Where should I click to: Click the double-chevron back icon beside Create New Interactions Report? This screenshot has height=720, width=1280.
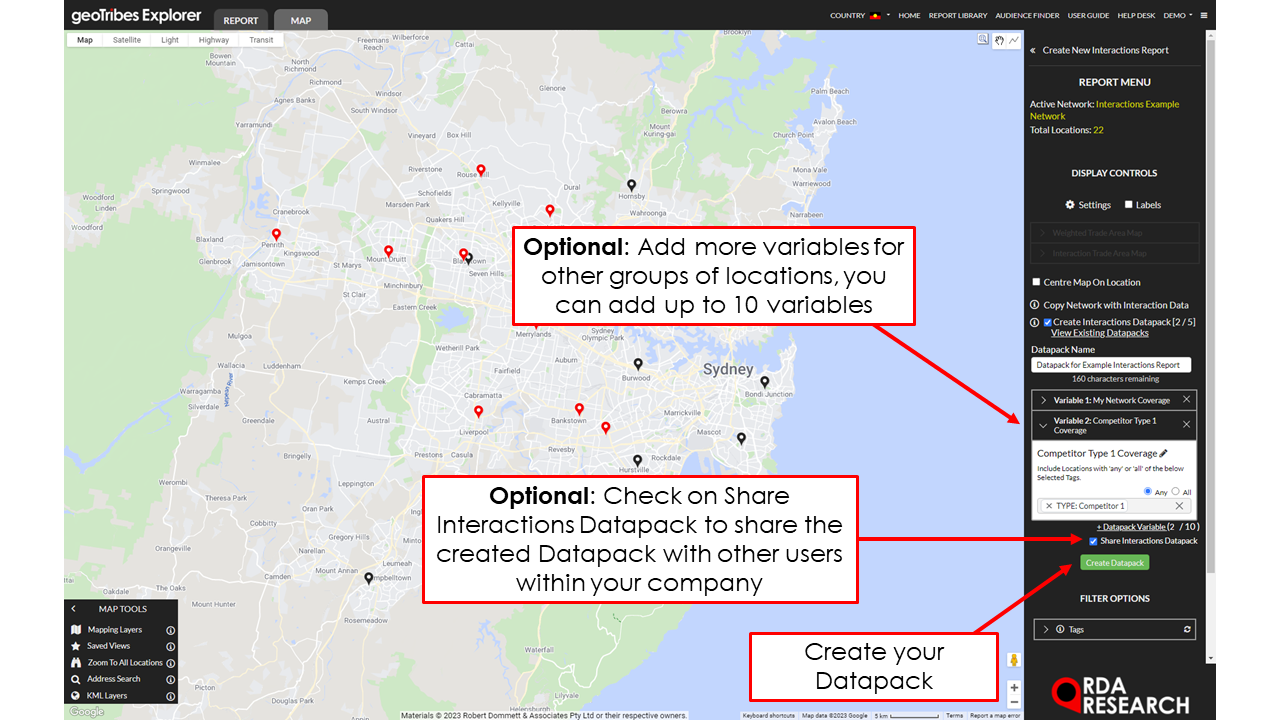[1034, 50]
